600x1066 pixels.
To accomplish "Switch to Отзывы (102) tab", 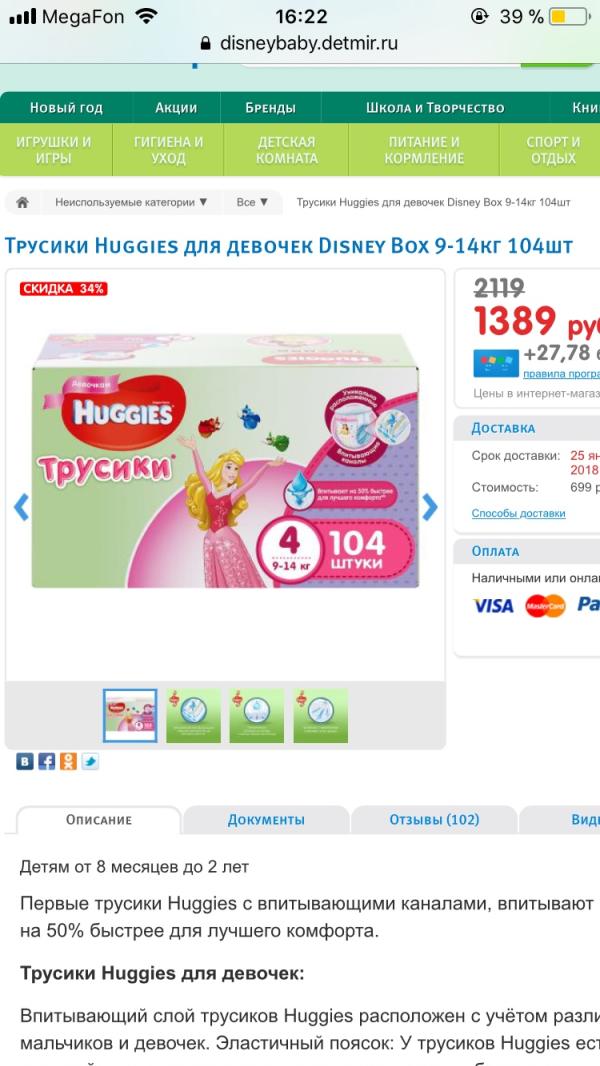I will [x=434, y=820].
